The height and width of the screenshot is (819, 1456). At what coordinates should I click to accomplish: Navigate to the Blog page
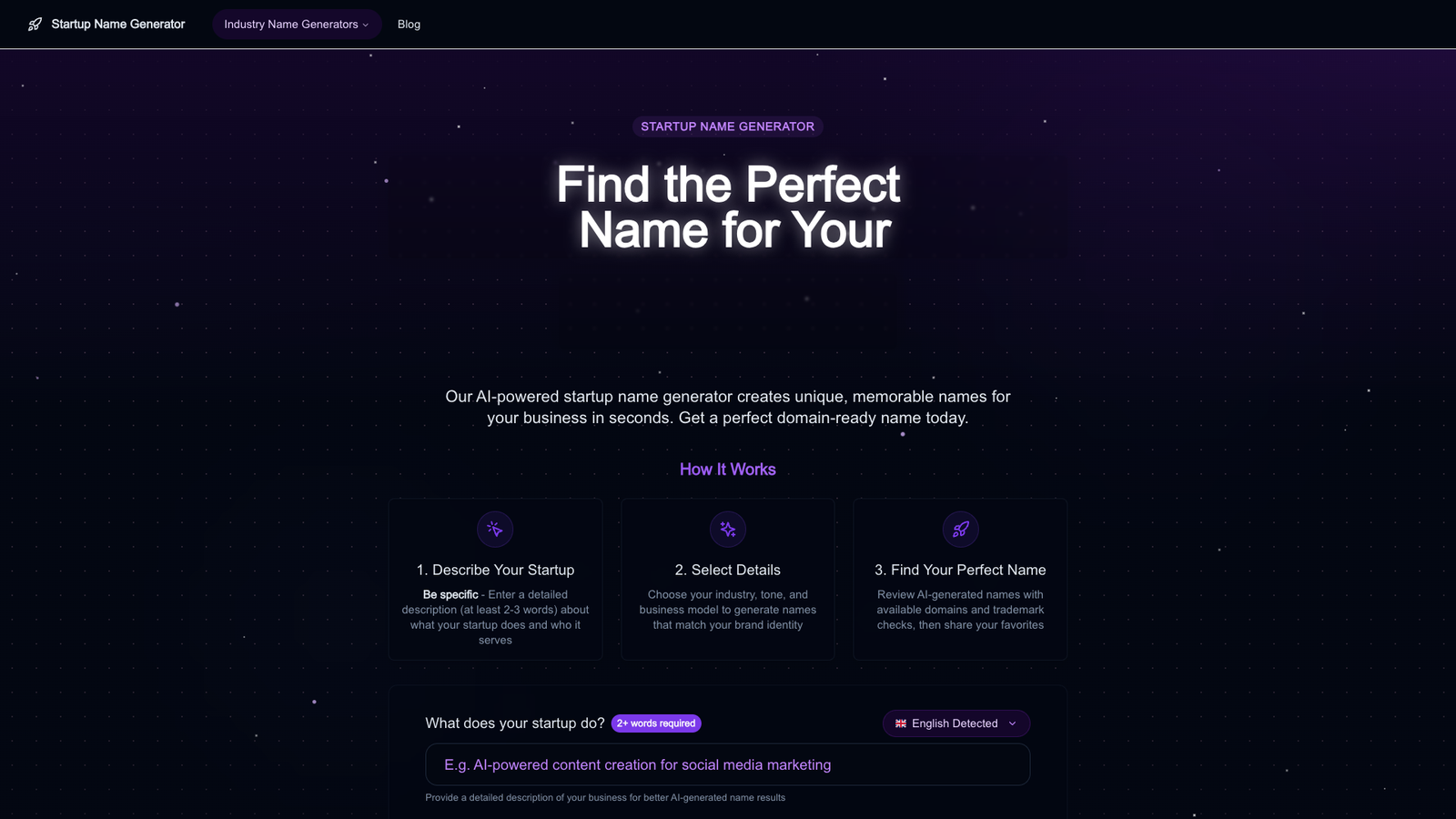pyautogui.click(x=409, y=25)
